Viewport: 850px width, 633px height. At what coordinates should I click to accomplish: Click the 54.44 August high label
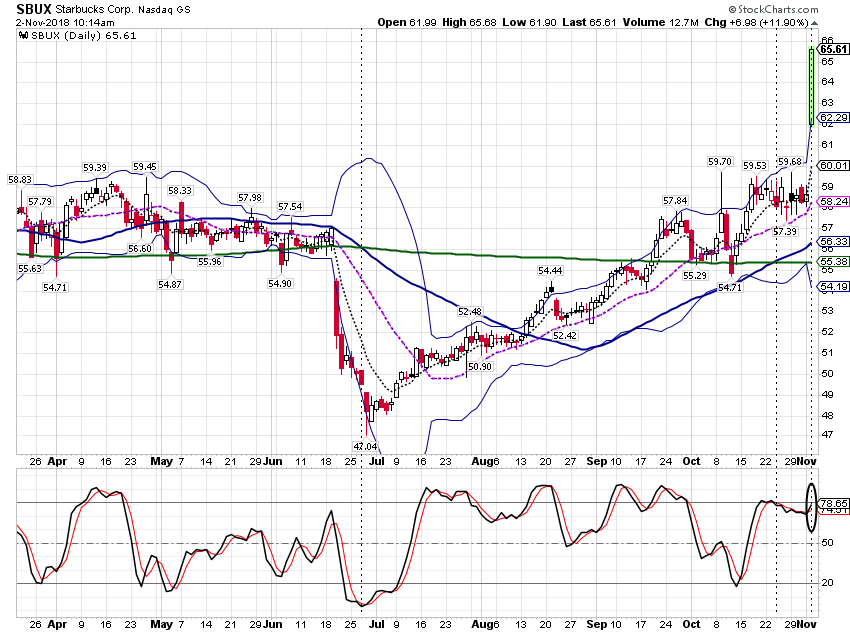click(550, 270)
